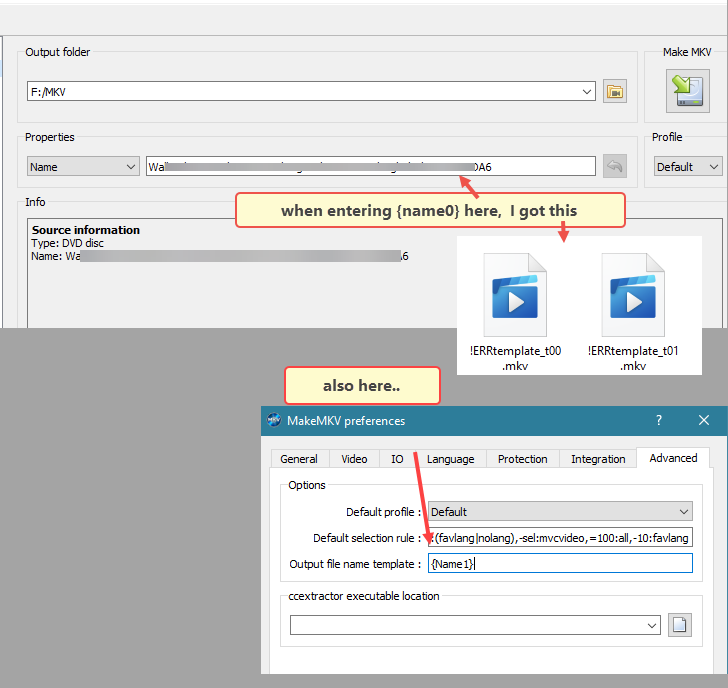Click the 'Default profile :' label
This screenshot has height=688, width=728.
pos(384,512)
